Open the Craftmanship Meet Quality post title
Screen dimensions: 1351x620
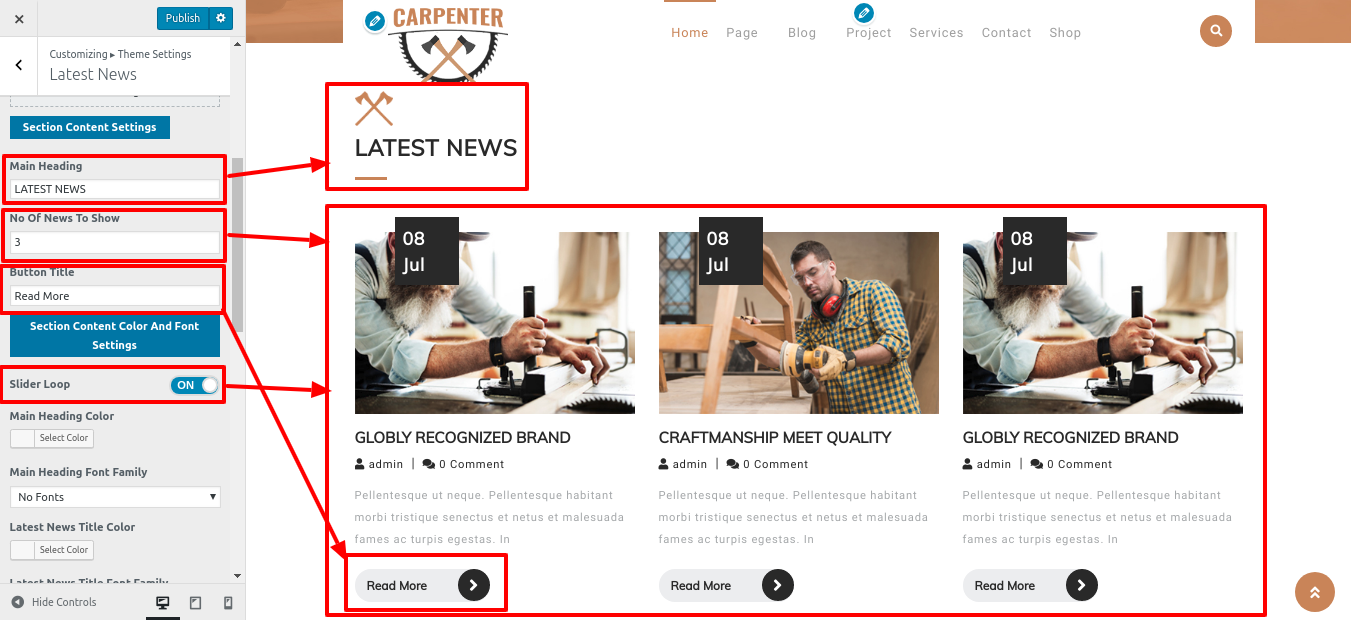[x=775, y=438]
